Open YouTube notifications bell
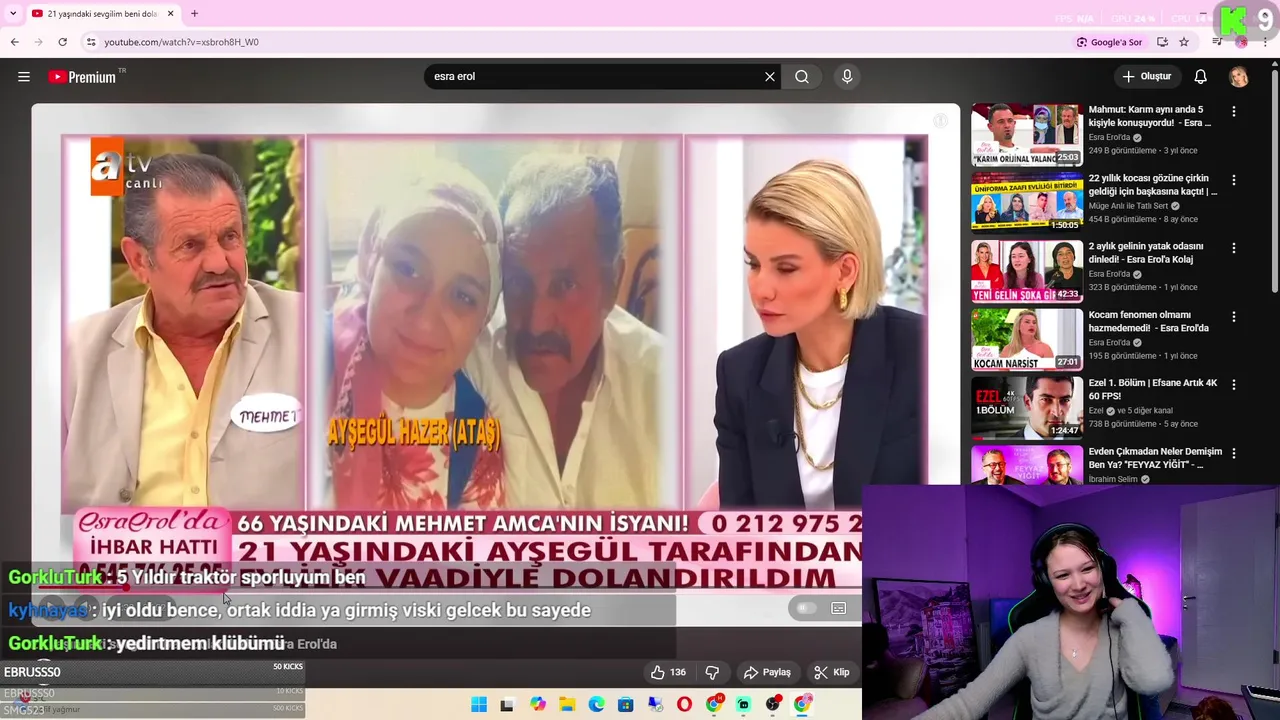This screenshot has height=720, width=1280. pyautogui.click(x=1201, y=77)
